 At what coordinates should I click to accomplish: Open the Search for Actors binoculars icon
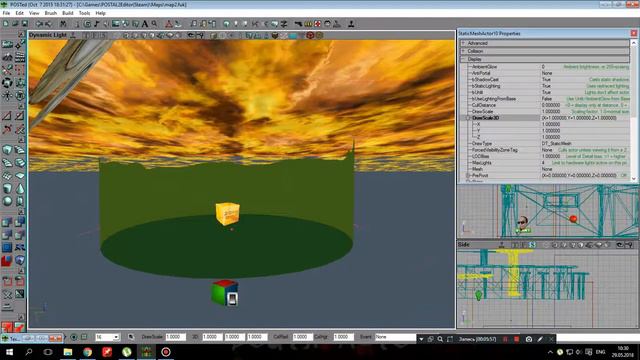[63, 24]
